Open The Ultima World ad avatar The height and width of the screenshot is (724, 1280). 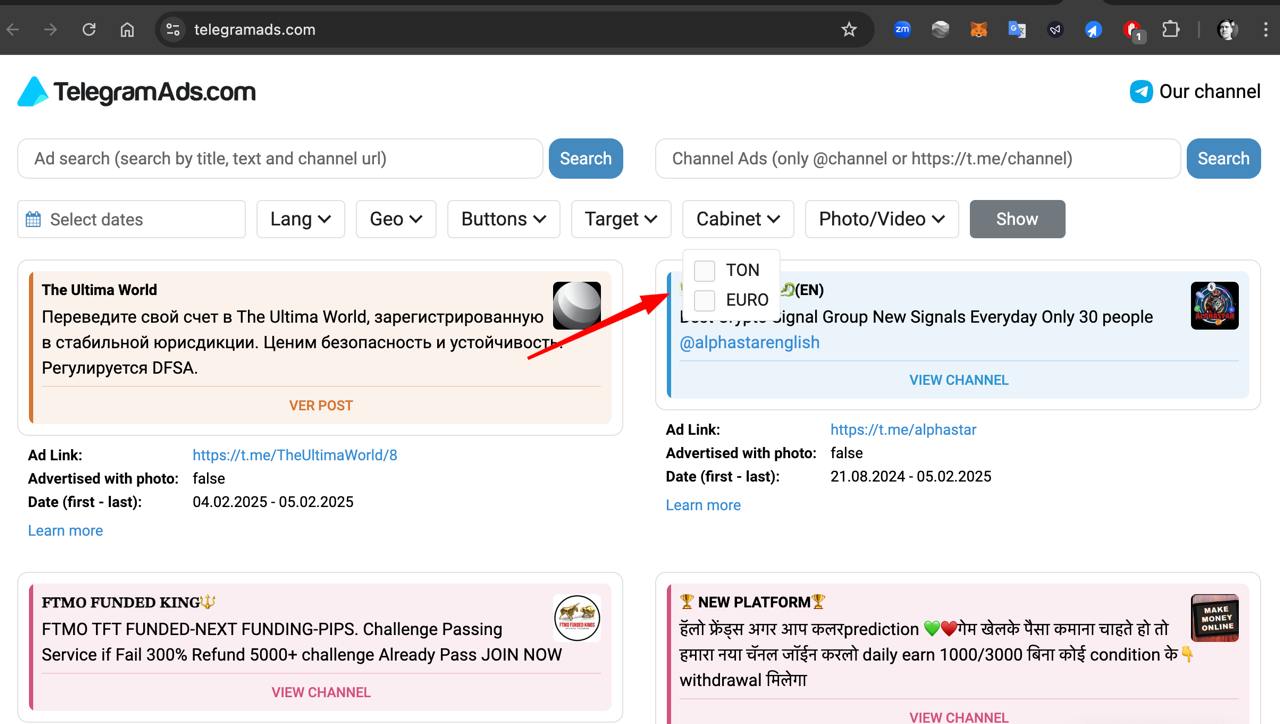click(577, 305)
